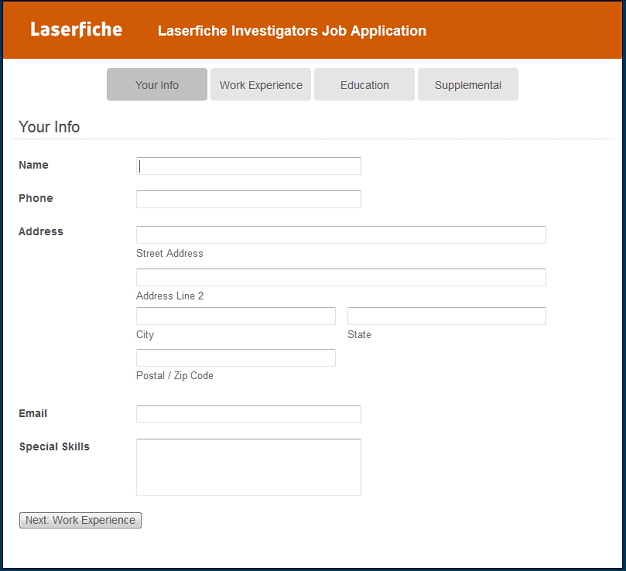Click the 'Postal / Zip Code' caption
Screen dimensions: 626x571
(x=175, y=375)
